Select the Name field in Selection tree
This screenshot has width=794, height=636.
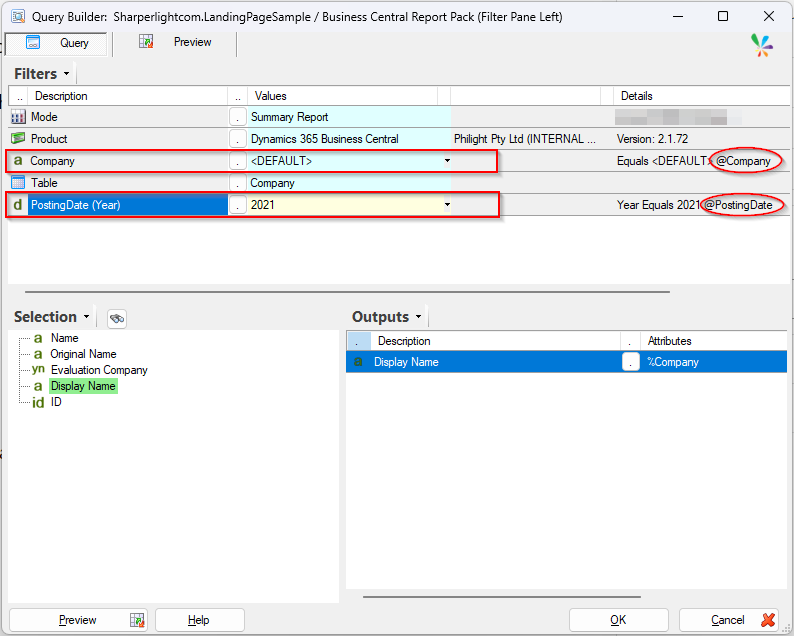tap(65, 338)
